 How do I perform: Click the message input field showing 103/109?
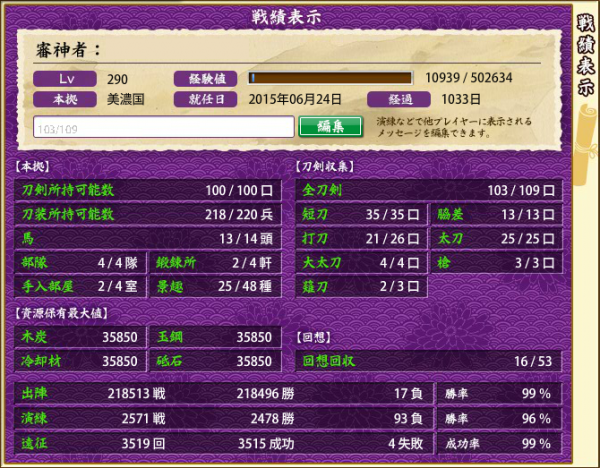(x=164, y=127)
